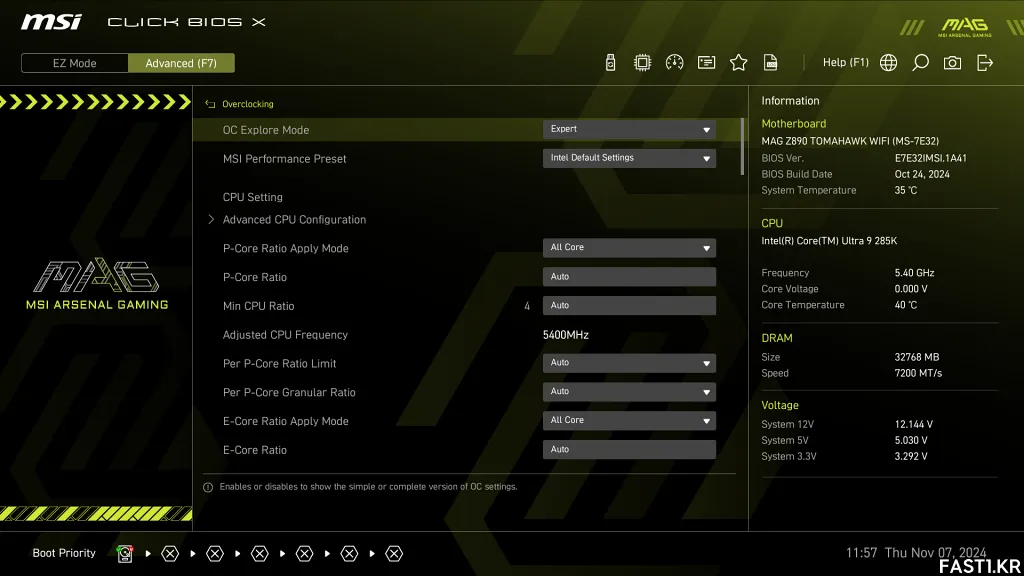Open the OC Explore Mode dropdown
The height and width of the screenshot is (576, 1024).
629,129
